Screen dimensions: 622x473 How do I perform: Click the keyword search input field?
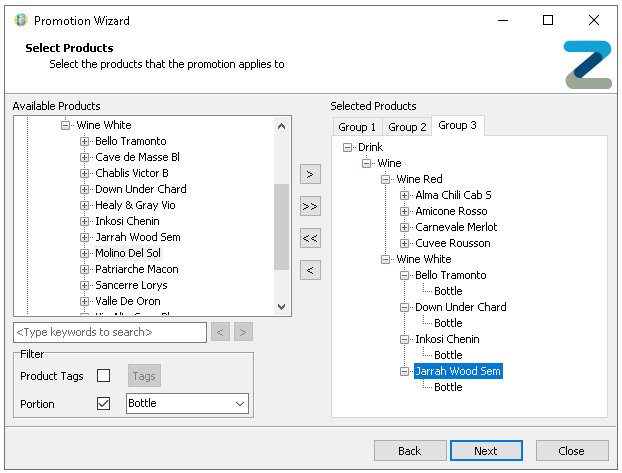click(x=110, y=332)
